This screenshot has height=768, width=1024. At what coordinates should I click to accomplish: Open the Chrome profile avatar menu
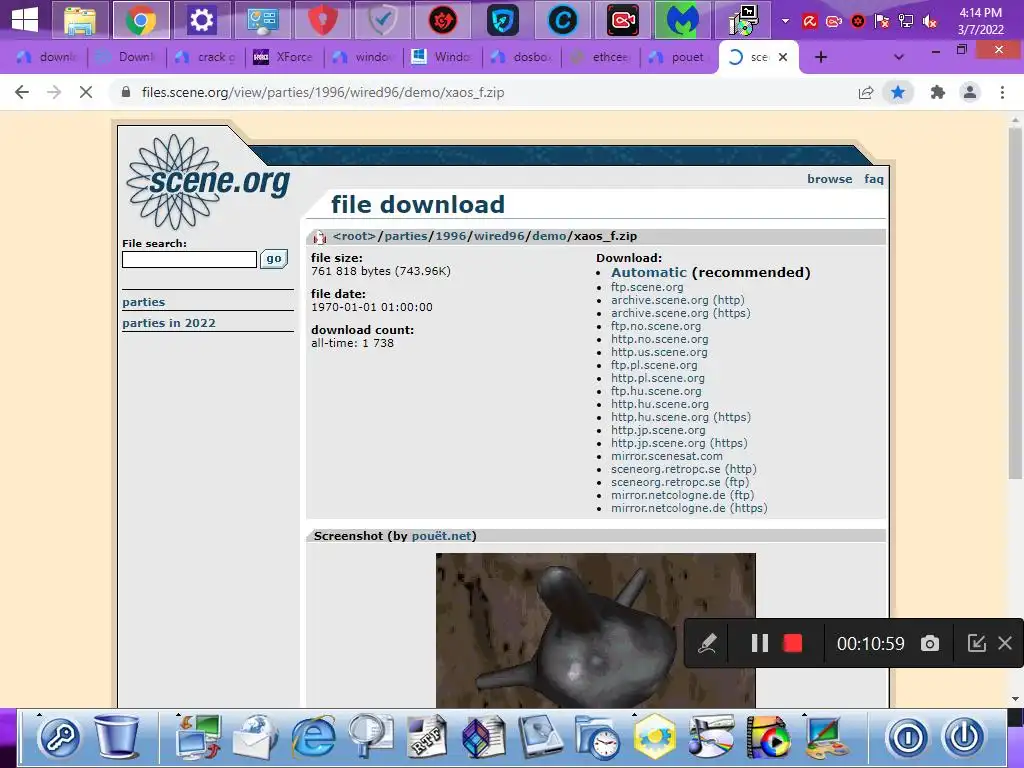970,92
